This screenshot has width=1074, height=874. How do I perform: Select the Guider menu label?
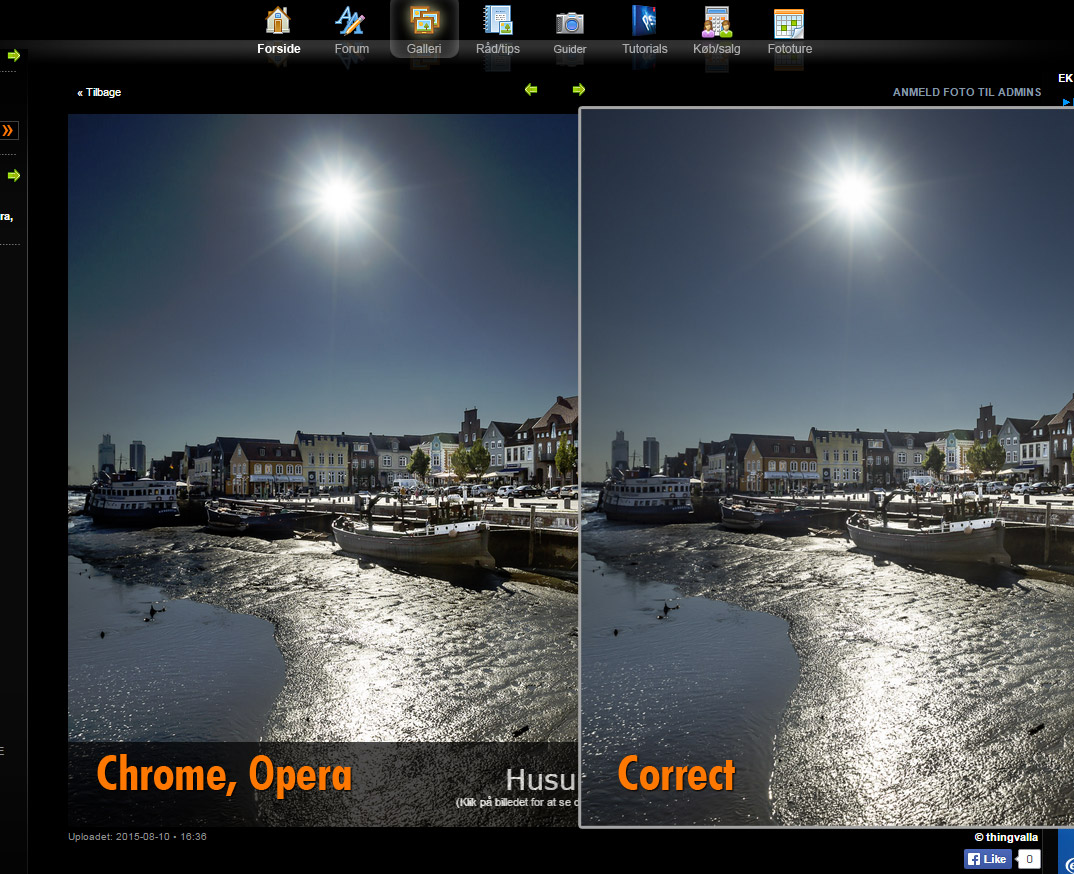coord(570,49)
